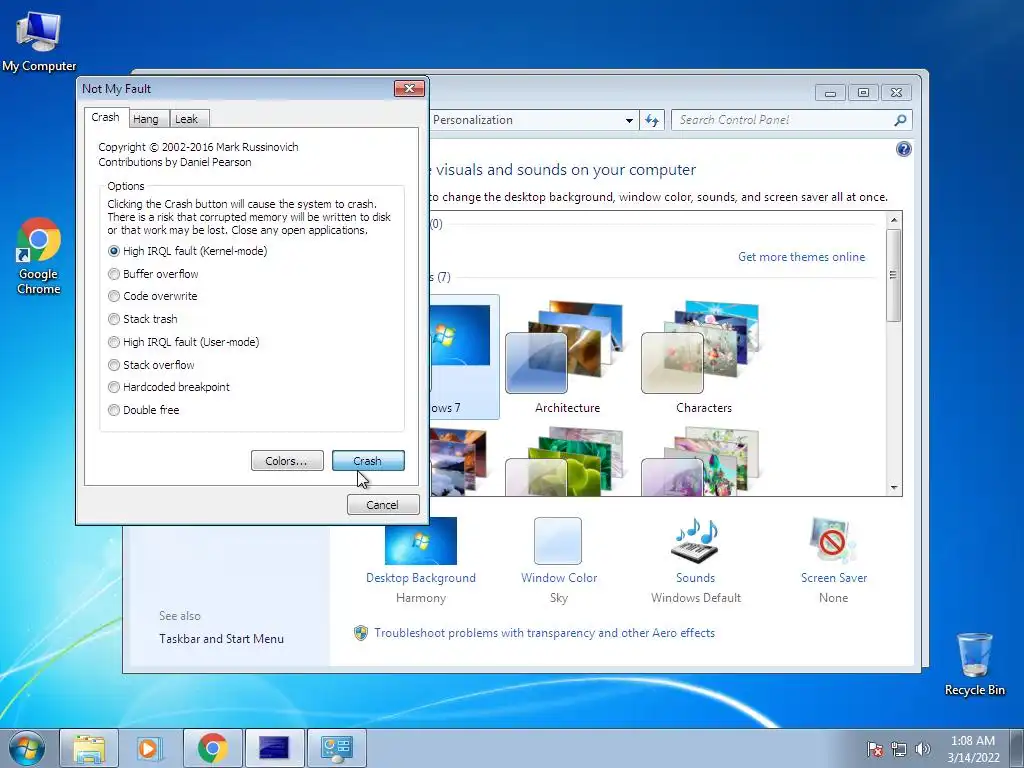Click the Personalization breadcrumb text
Image resolution: width=1024 pixels, height=768 pixels.
[x=473, y=120]
